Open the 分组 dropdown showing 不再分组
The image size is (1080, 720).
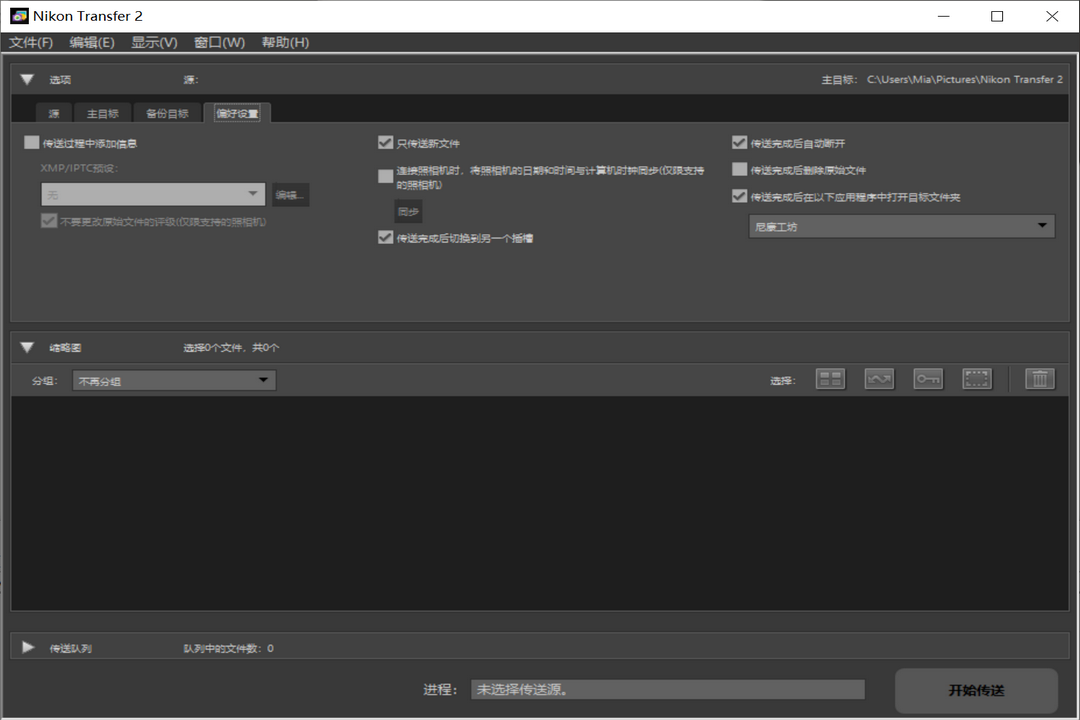(x=174, y=380)
